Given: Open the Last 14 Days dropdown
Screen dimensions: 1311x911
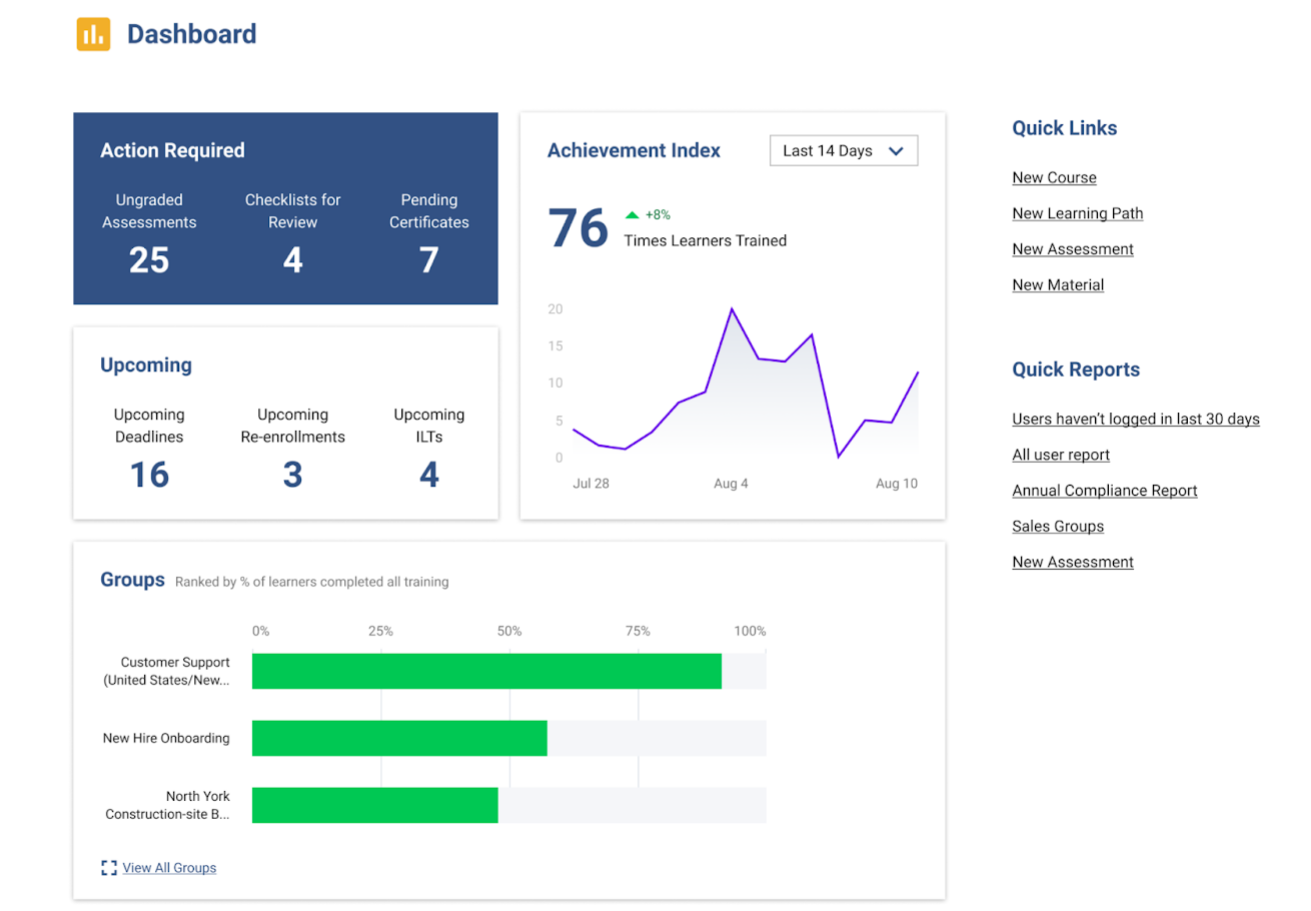Looking at the screenshot, I should [843, 151].
